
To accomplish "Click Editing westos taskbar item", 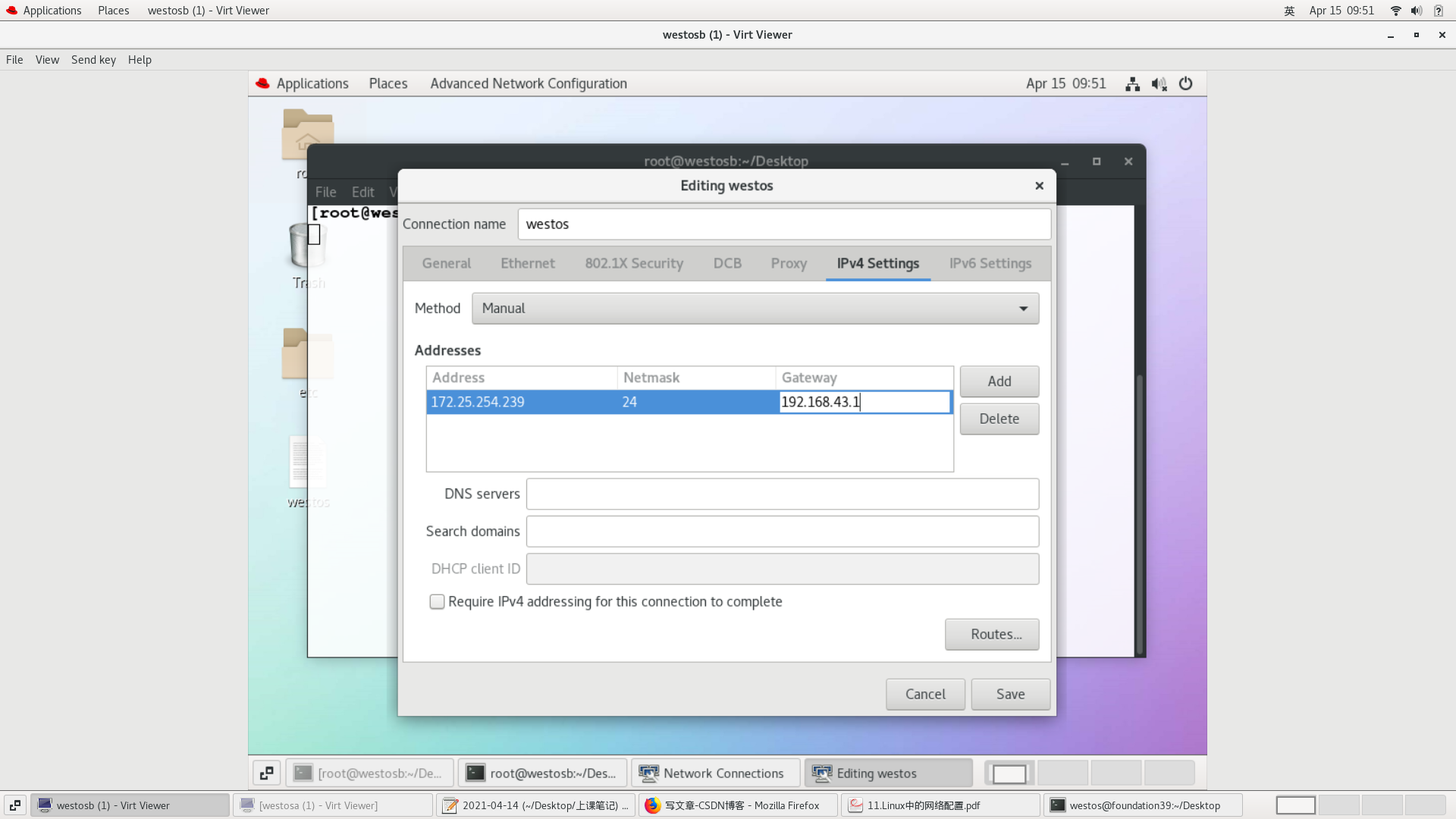I will [x=888, y=773].
